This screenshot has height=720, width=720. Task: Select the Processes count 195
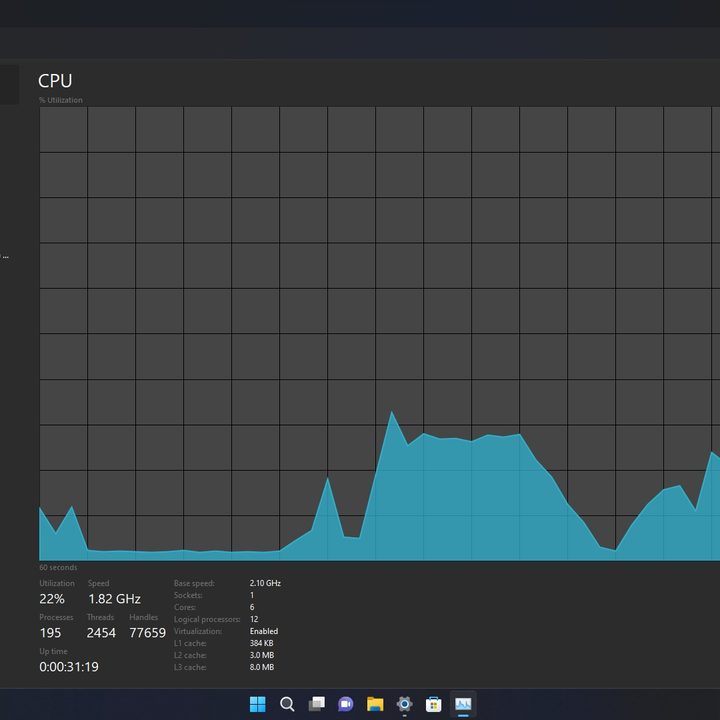pyautogui.click(x=51, y=633)
